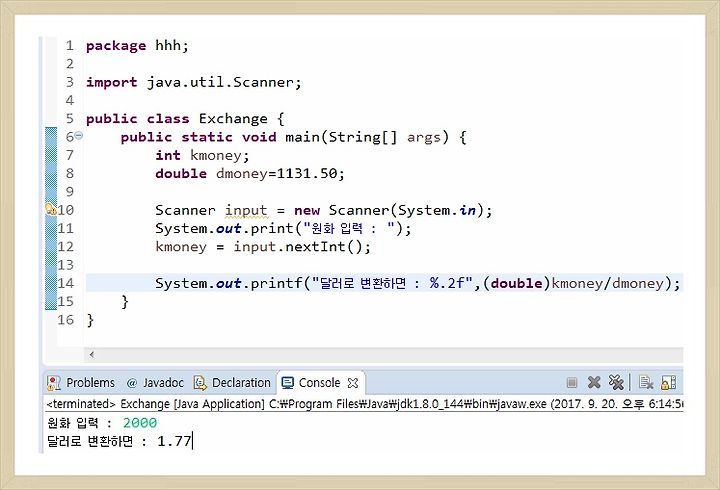Clear the console output

646,382
